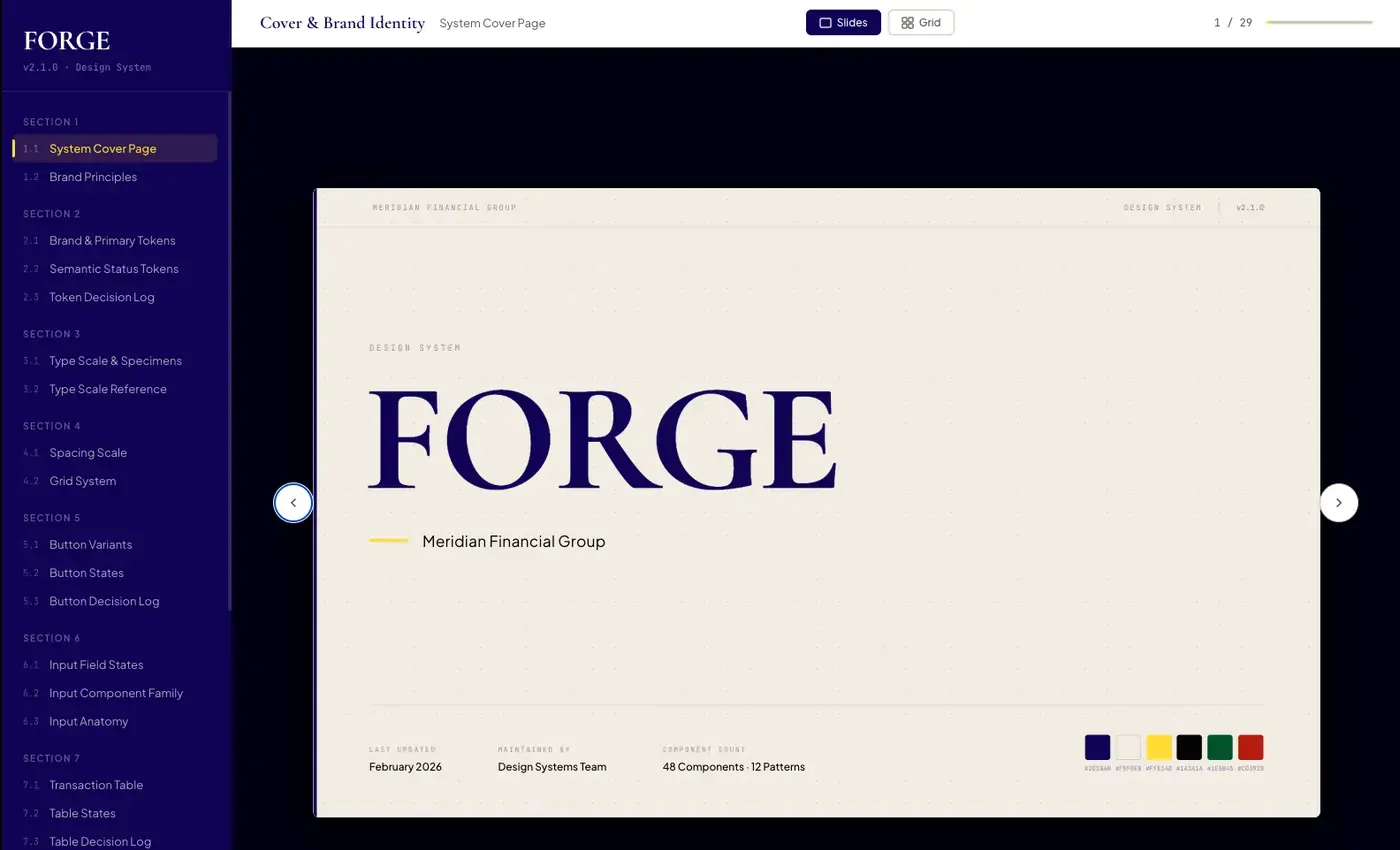Click the green color swatch
The height and width of the screenshot is (850, 1400).
click(1219, 747)
